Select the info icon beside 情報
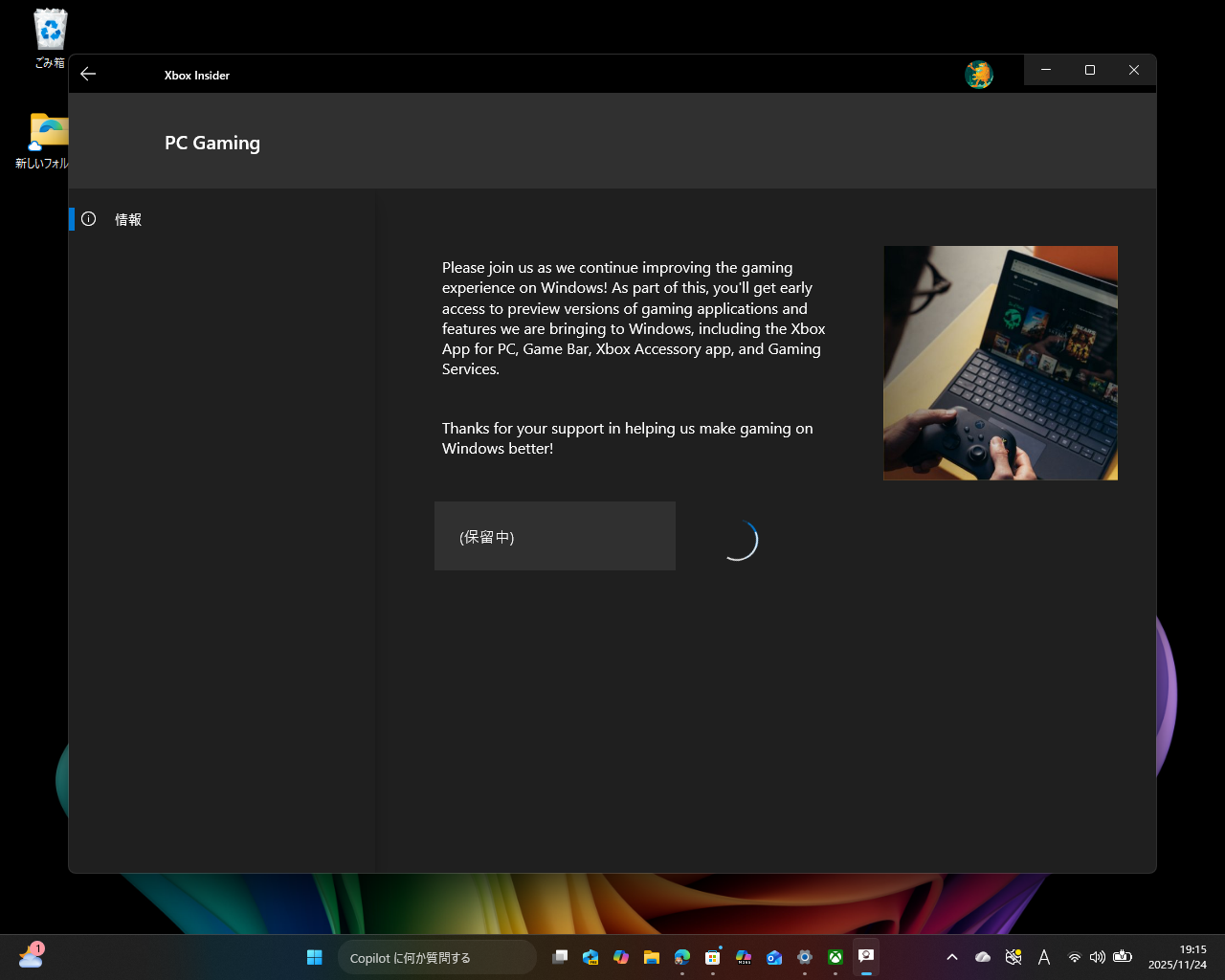This screenshot has width=1225, height=980. tap(88, 219)
